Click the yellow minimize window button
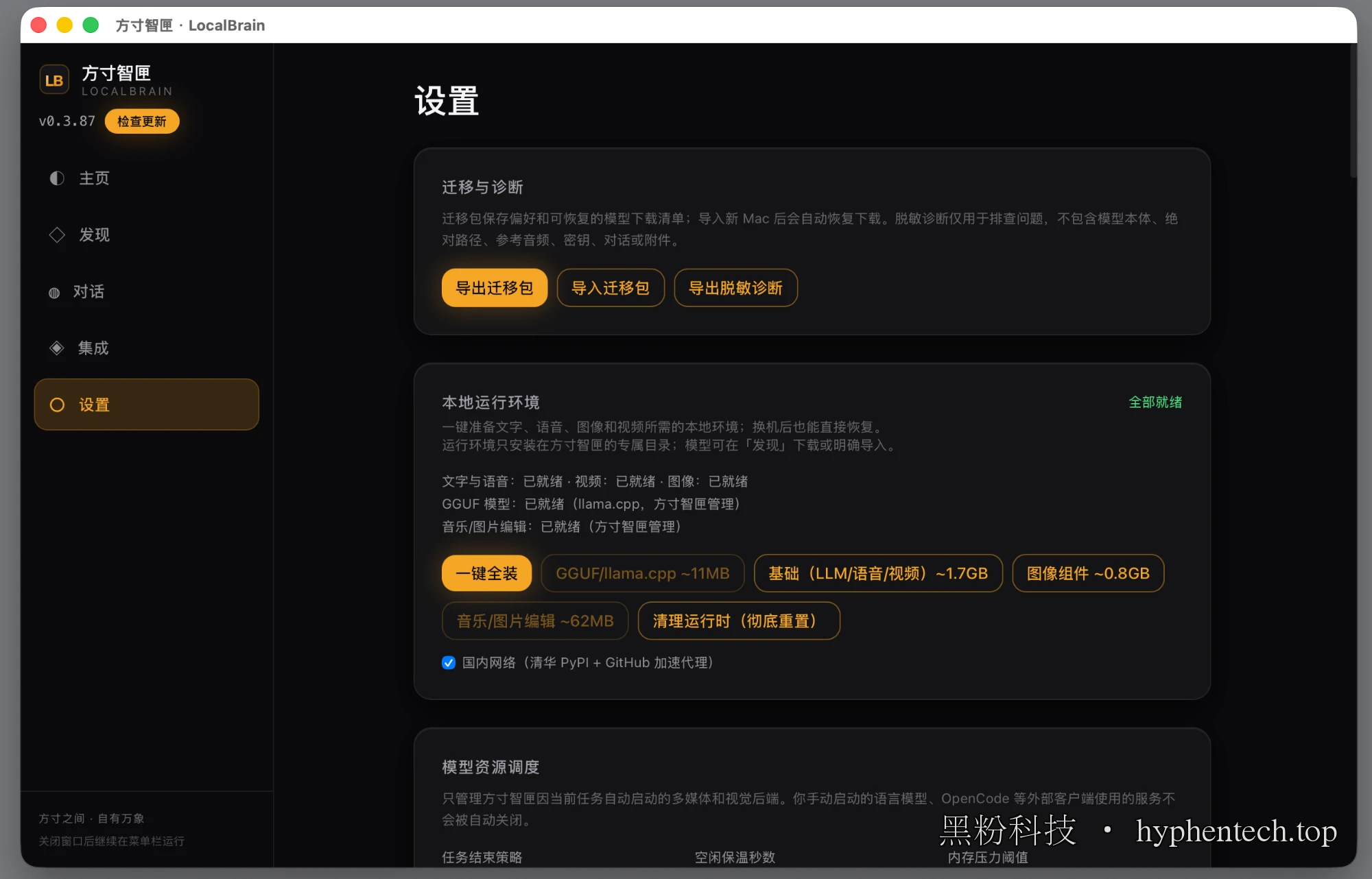 point(64,25)
